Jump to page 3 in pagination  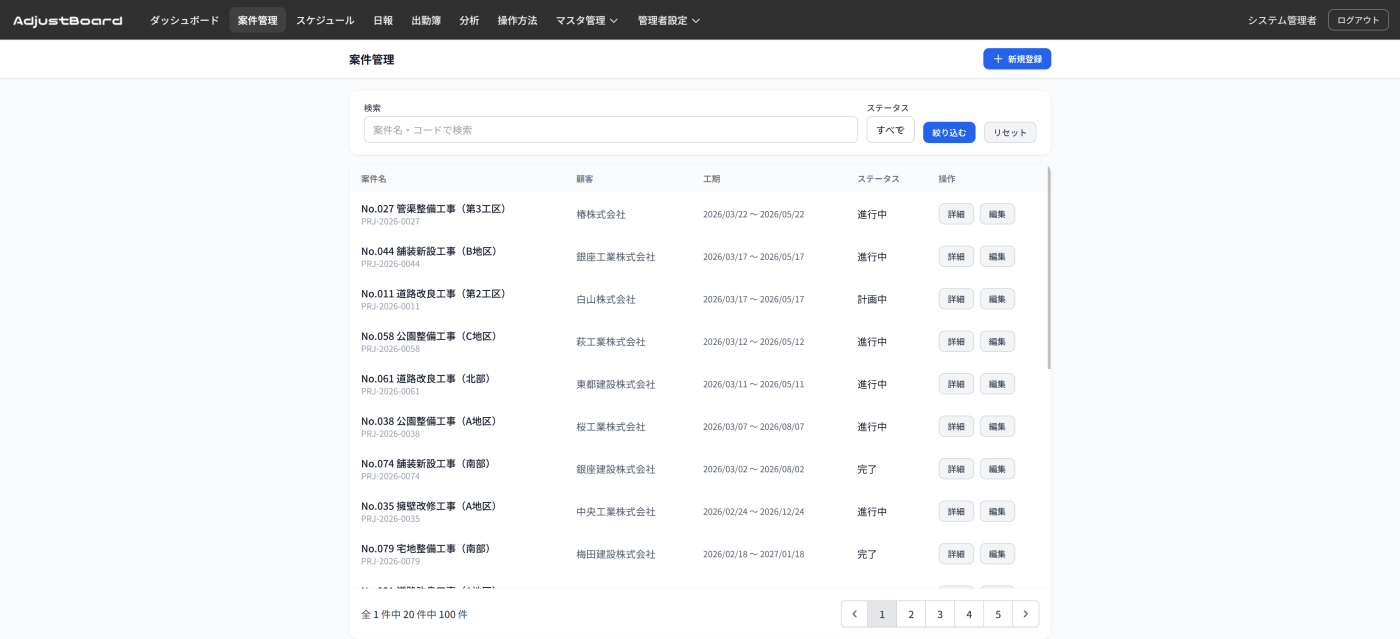(940, 614)
